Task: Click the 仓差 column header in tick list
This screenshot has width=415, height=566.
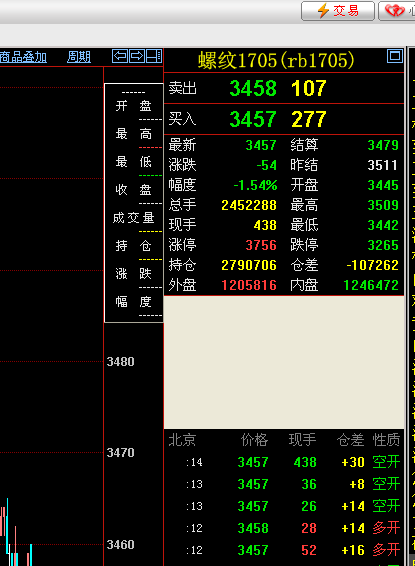Action: point(350,440)
